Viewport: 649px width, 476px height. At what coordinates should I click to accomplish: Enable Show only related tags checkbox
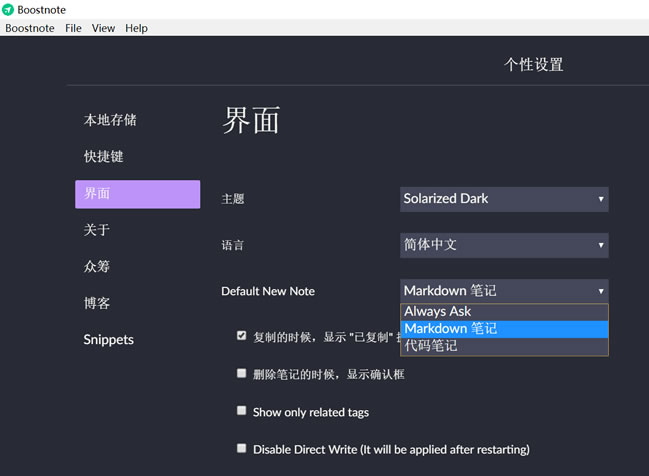pos(241,410)
